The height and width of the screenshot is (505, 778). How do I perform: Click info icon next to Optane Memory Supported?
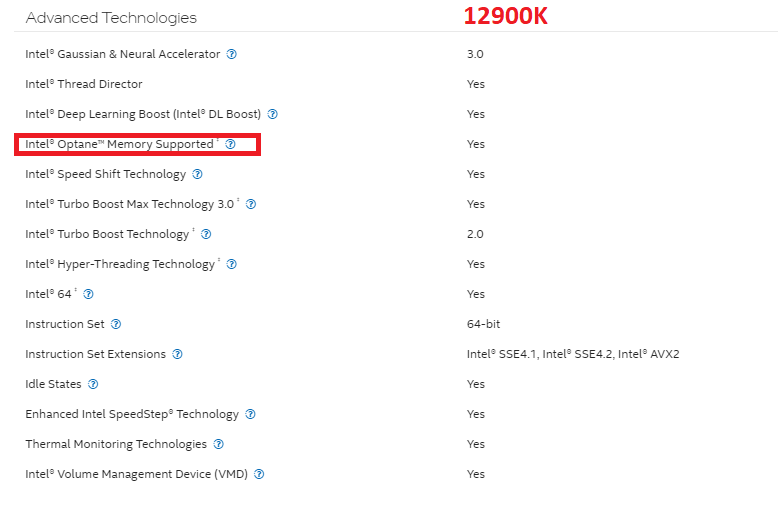pos(230,144)
